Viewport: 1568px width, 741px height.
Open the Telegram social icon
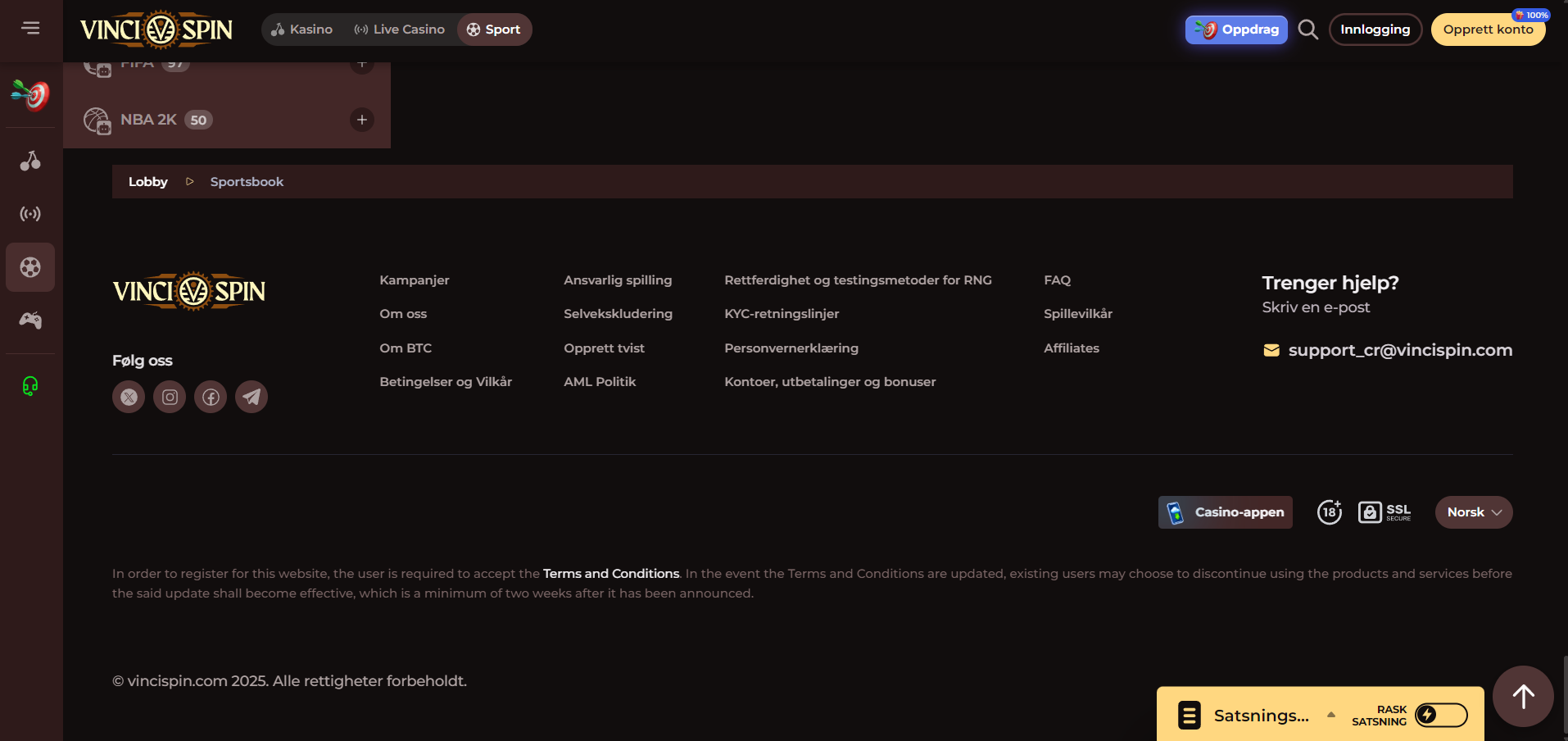coord(252,397)
